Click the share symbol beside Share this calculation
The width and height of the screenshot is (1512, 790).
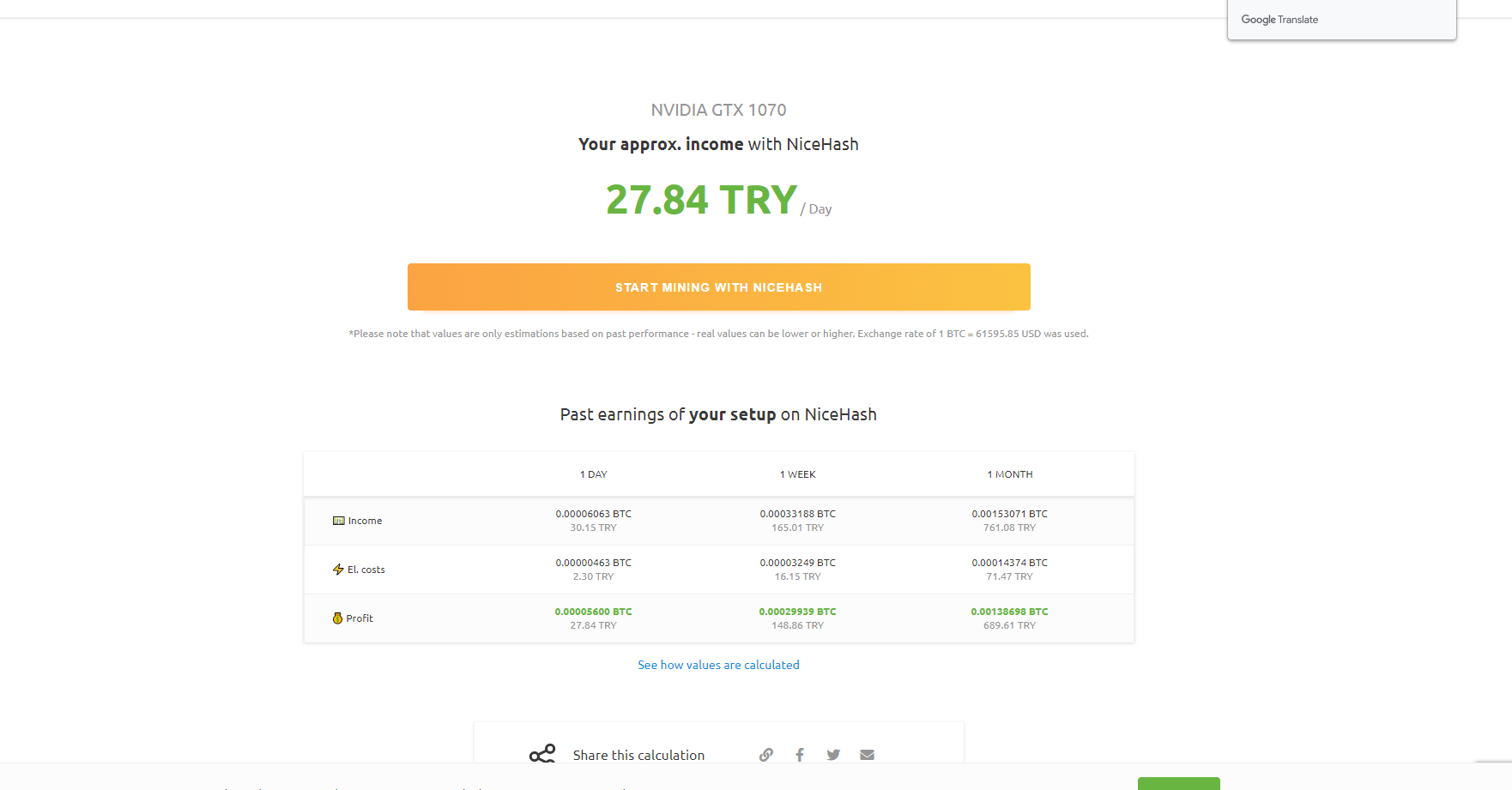click(542, 754)
